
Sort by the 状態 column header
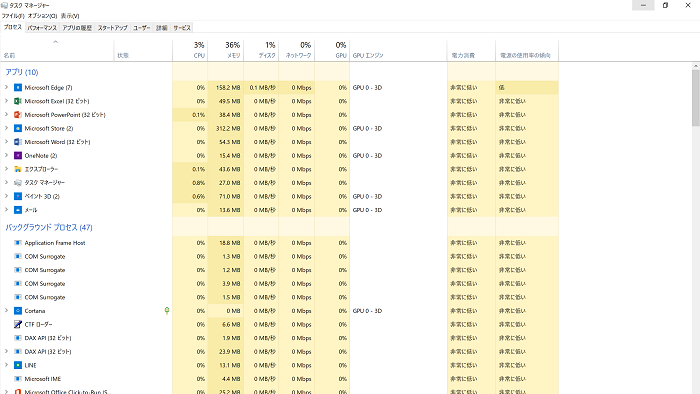[x=143, y=50]
